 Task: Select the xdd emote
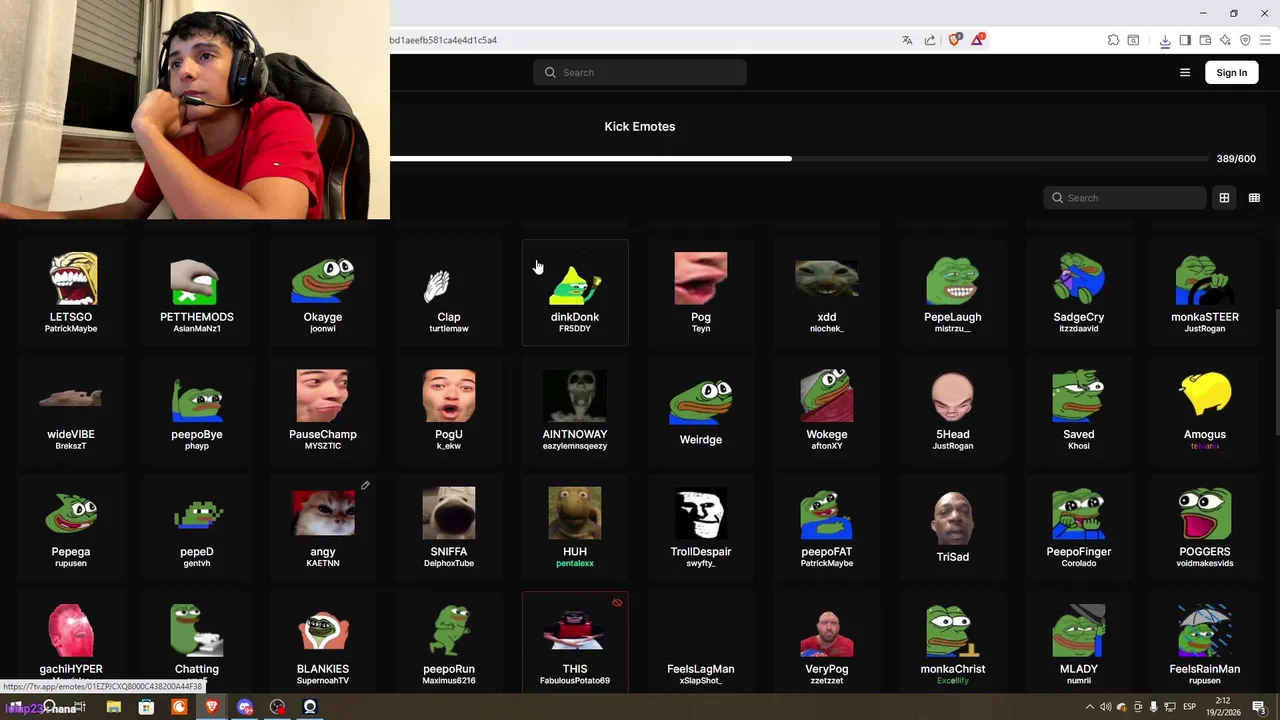point(827,292)
